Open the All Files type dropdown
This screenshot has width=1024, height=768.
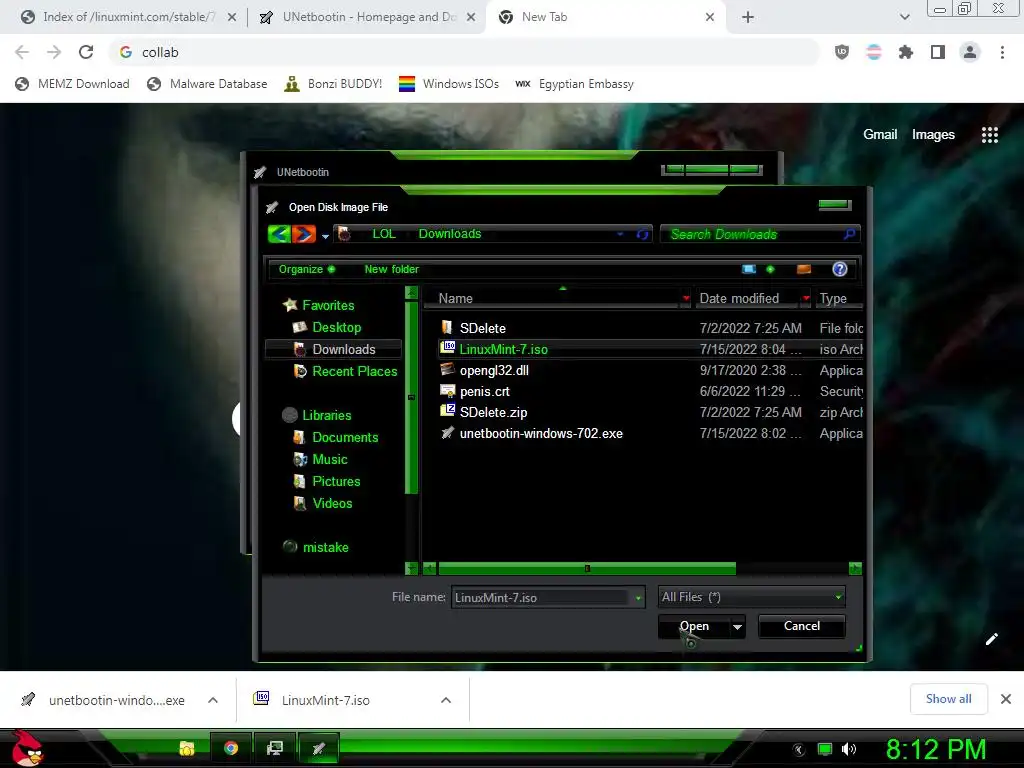pyautogui.click(x=751, y=597)
